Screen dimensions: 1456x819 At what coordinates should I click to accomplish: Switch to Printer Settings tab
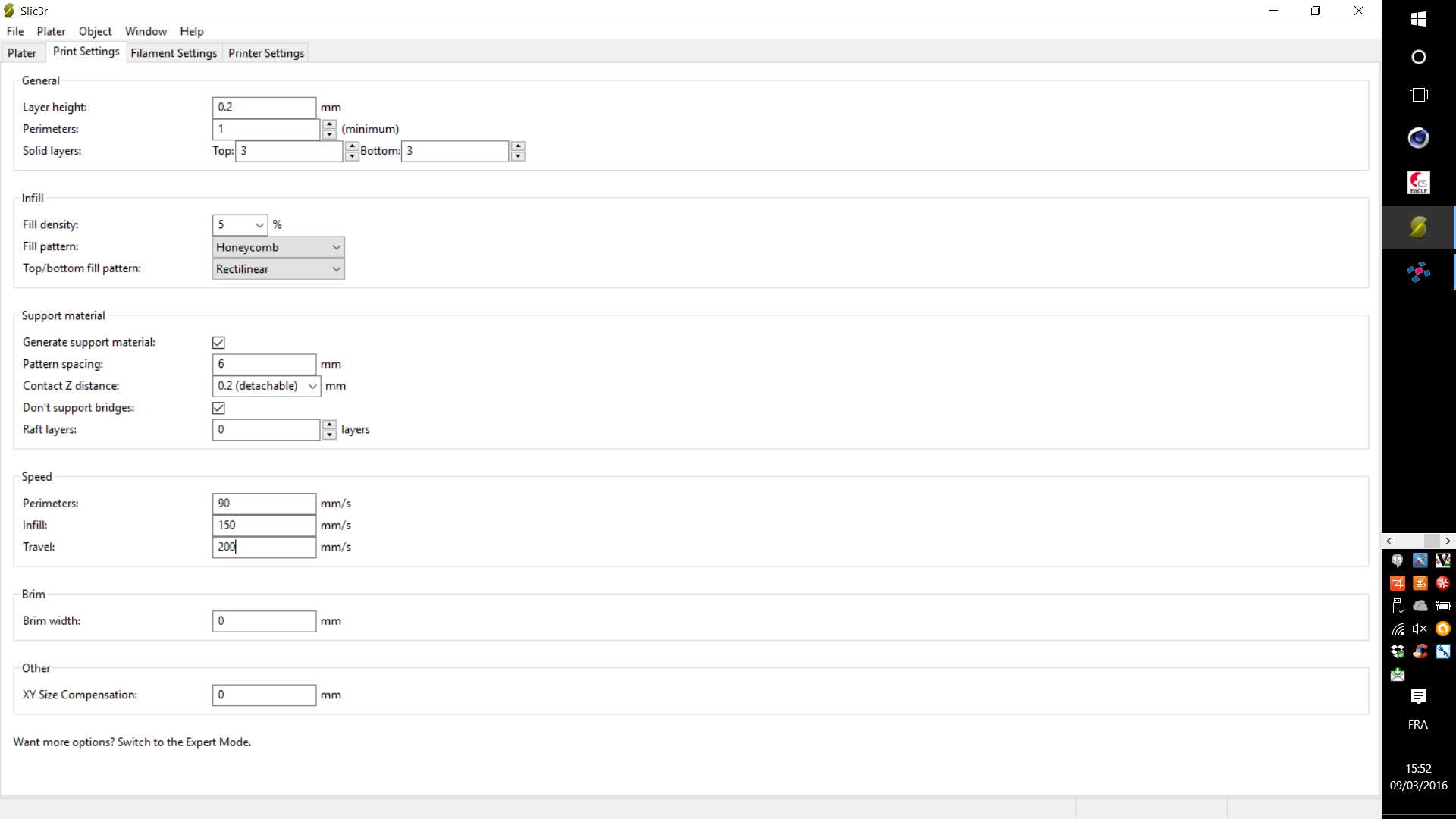tap(266, 53)
